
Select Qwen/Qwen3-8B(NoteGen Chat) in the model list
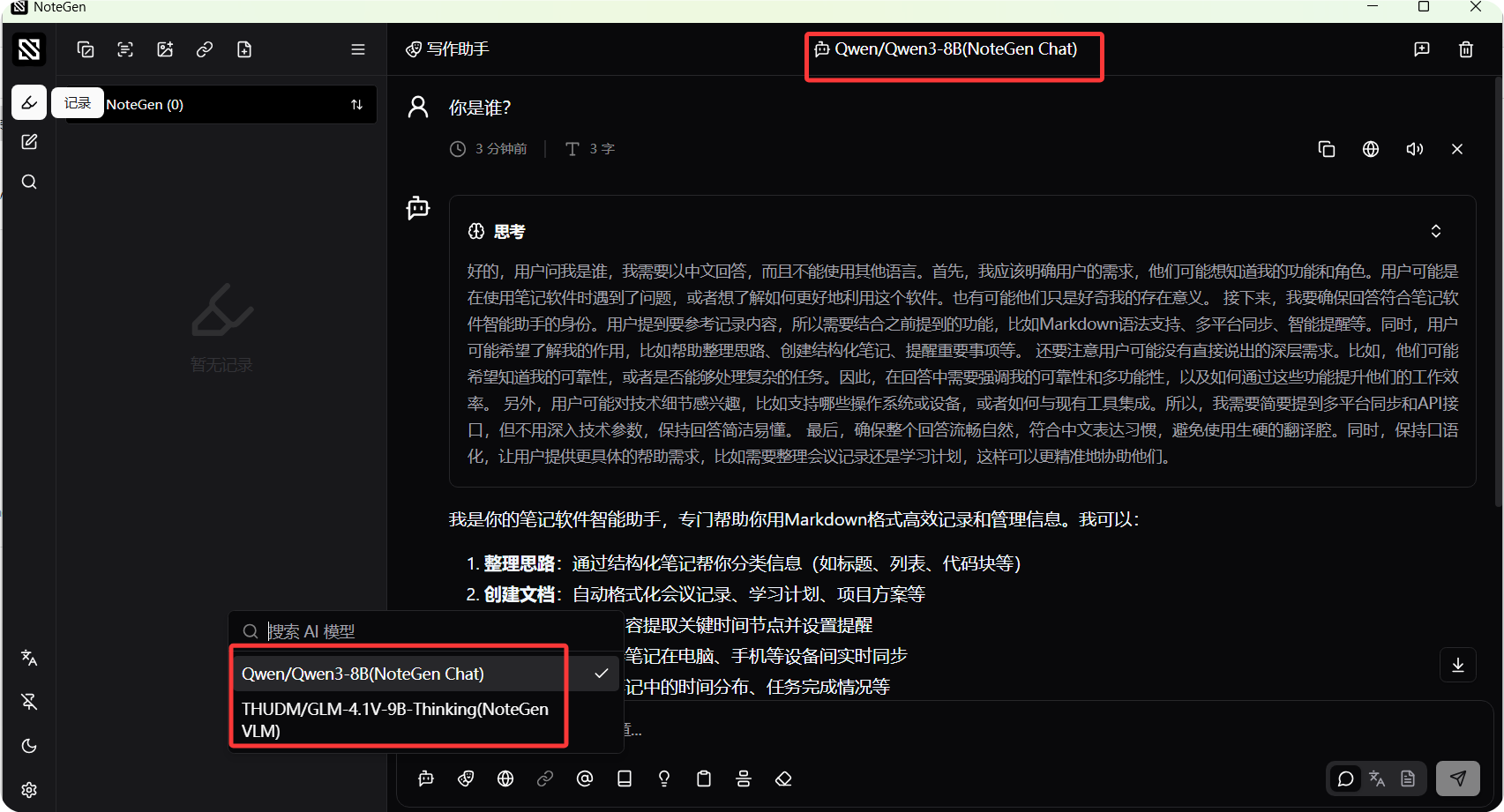coord(426,674)
